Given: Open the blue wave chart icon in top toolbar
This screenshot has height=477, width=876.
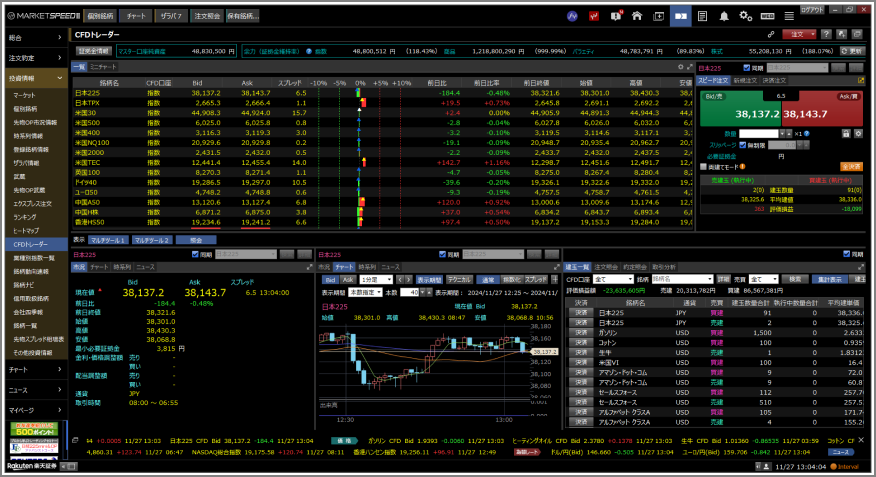Looking at the screenshot, I should [x=572, y=16].
